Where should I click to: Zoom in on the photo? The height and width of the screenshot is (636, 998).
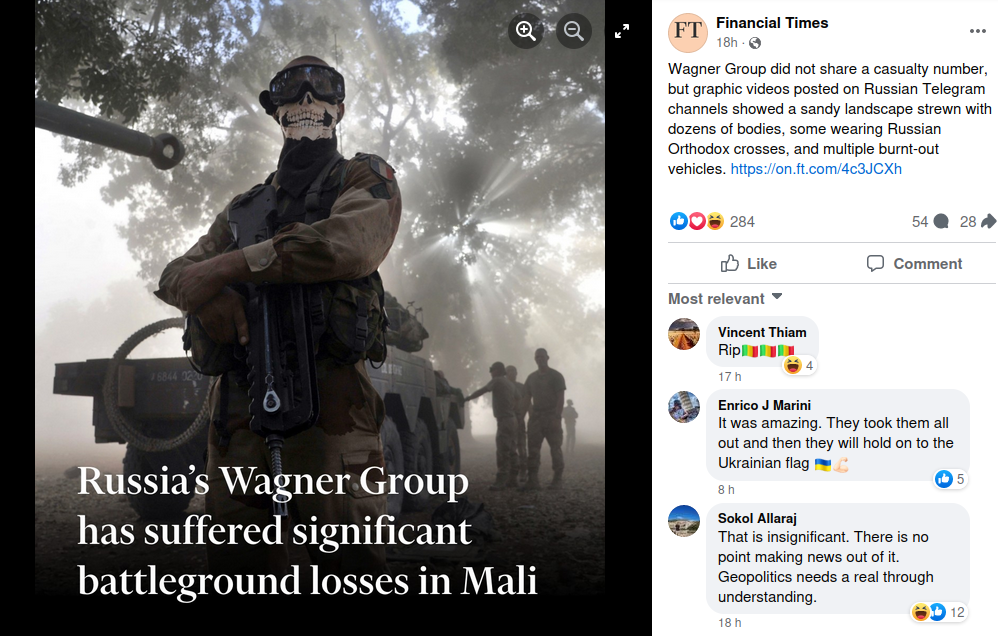(526, 31)
